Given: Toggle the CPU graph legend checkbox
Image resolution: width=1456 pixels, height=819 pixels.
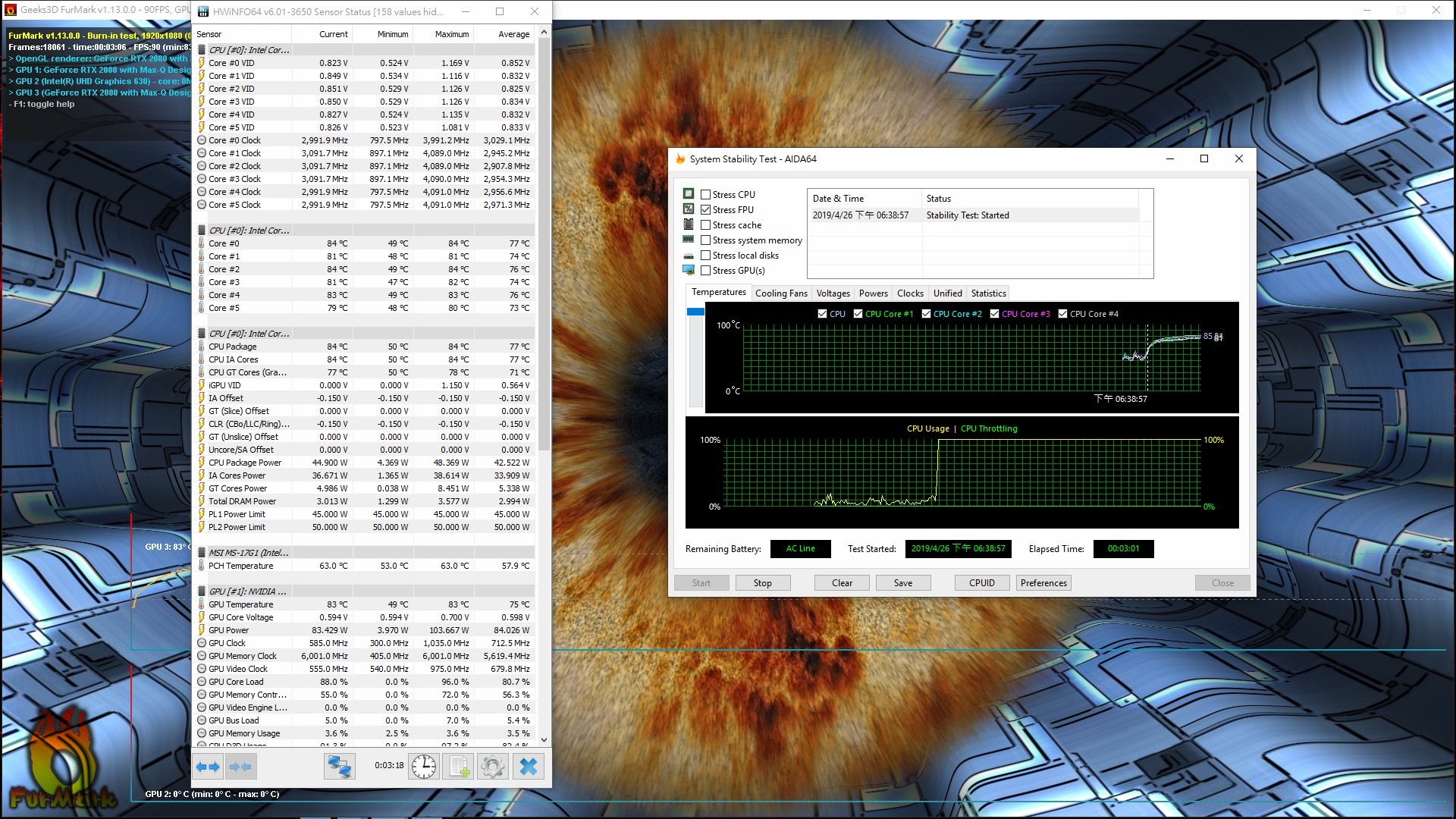Looking at the screenshot, I should tap(823, 314).
